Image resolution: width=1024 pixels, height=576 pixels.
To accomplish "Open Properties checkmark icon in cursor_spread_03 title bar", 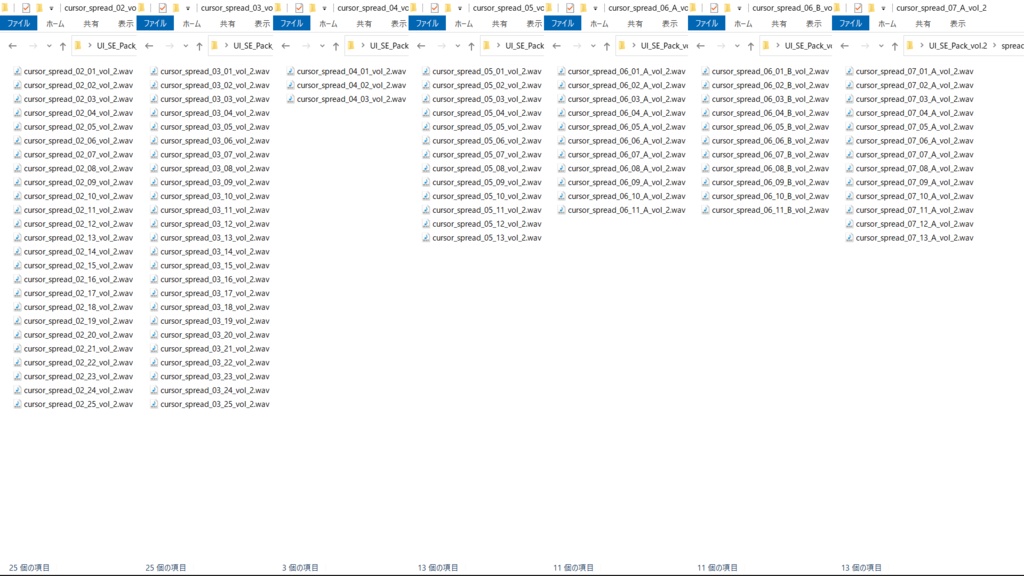I will coord(163,8).
